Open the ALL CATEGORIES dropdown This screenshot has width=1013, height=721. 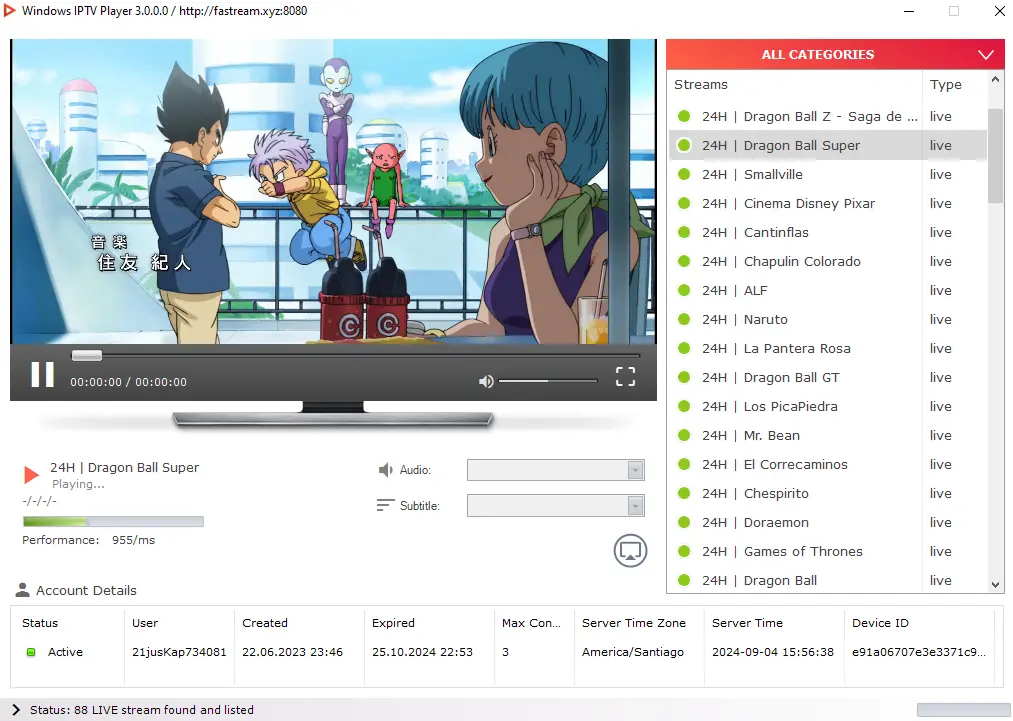pyautogui.click(x=835, y=54)
